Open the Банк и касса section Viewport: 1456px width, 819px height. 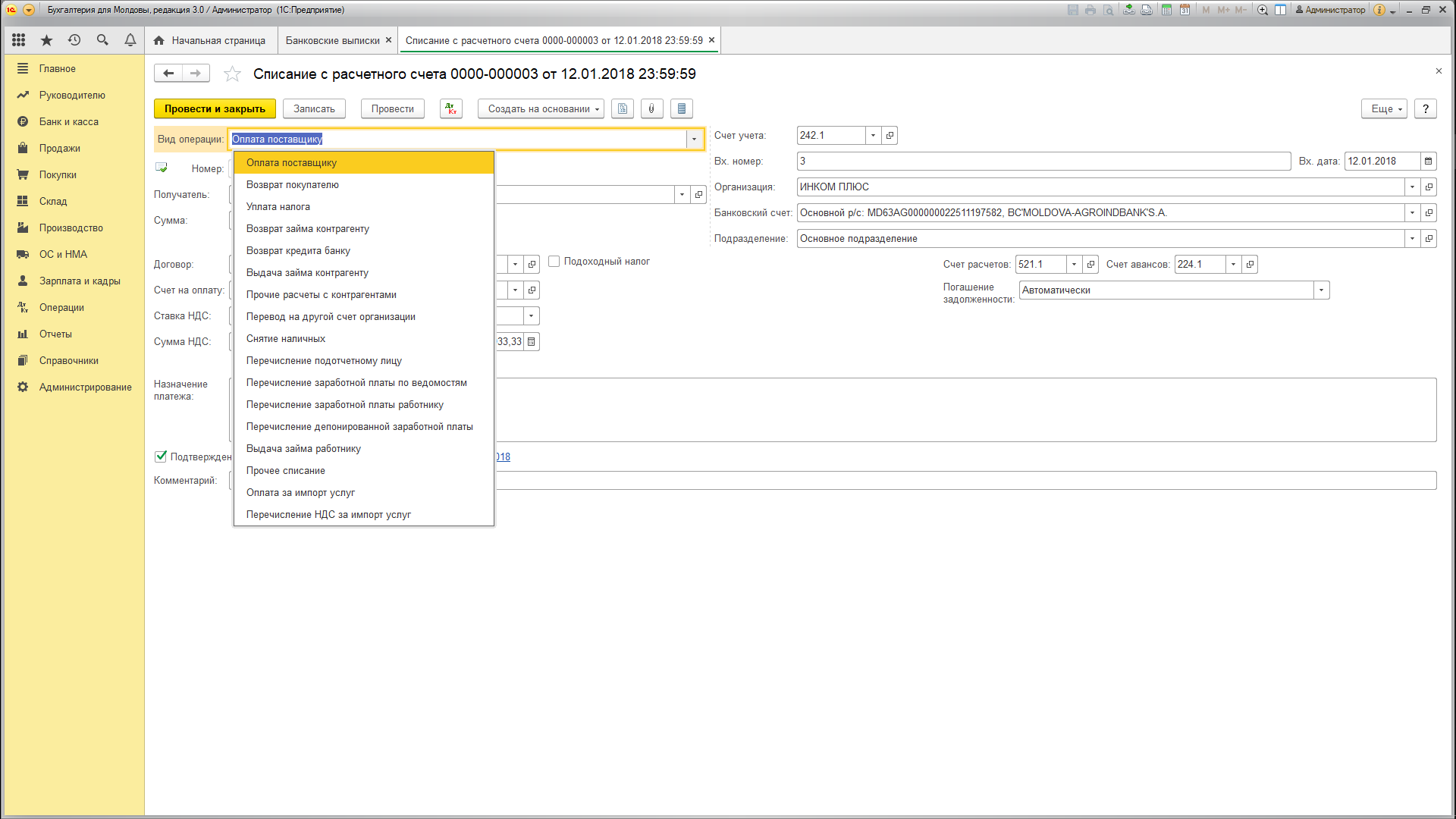[69, 121]
